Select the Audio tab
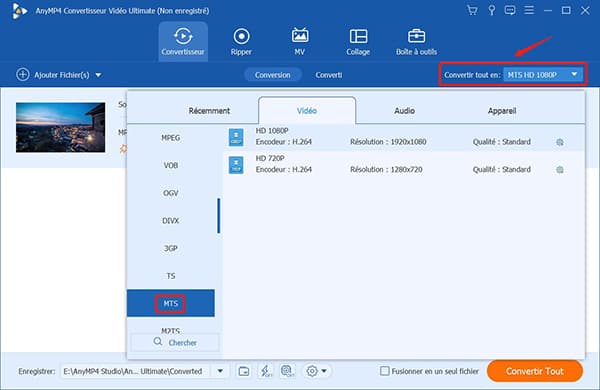Image resolution: width=600 pixels, height=390 pixels. coord(404,111)
